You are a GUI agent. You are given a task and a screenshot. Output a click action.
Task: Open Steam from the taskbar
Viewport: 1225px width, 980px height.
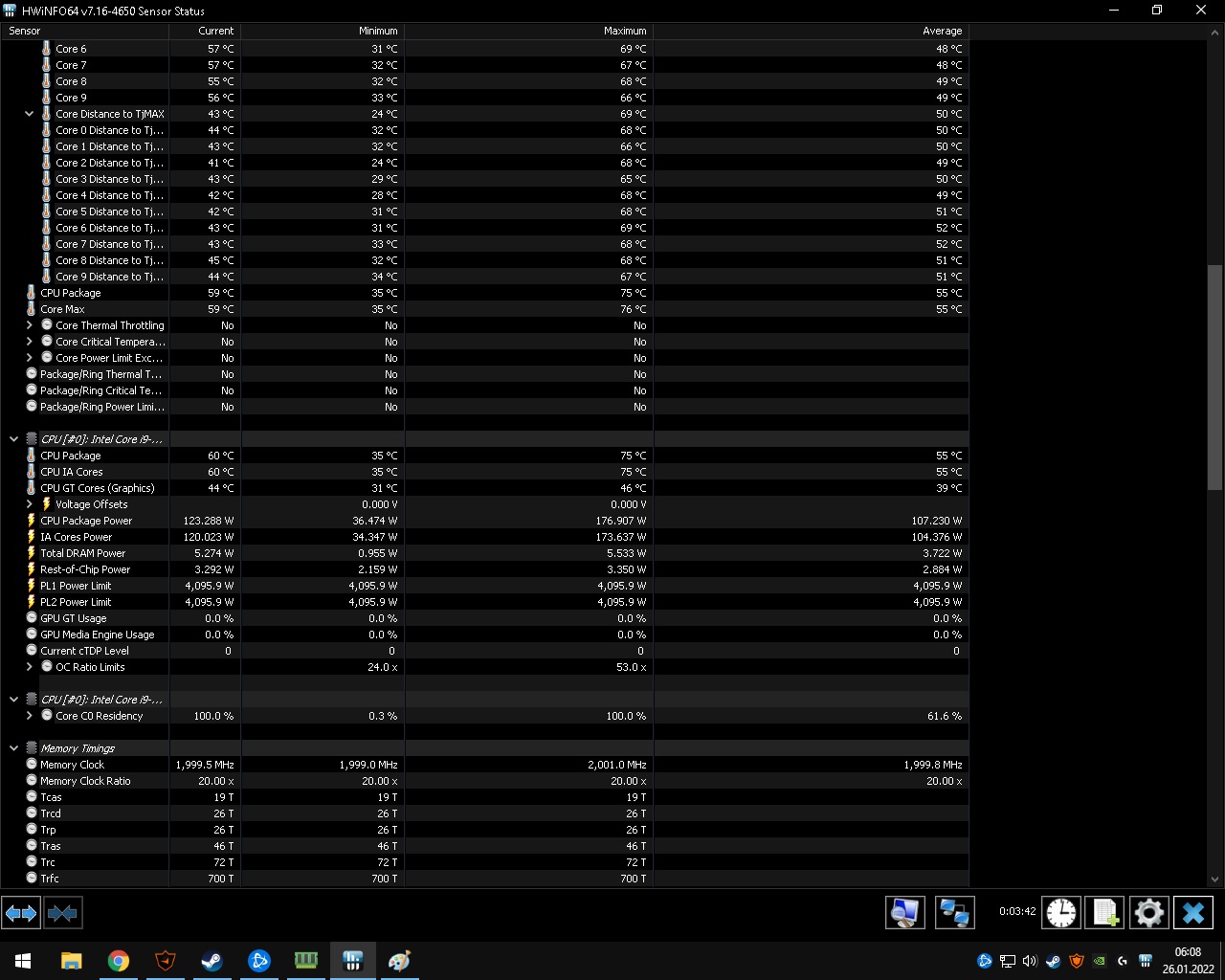tap(212, 961)
